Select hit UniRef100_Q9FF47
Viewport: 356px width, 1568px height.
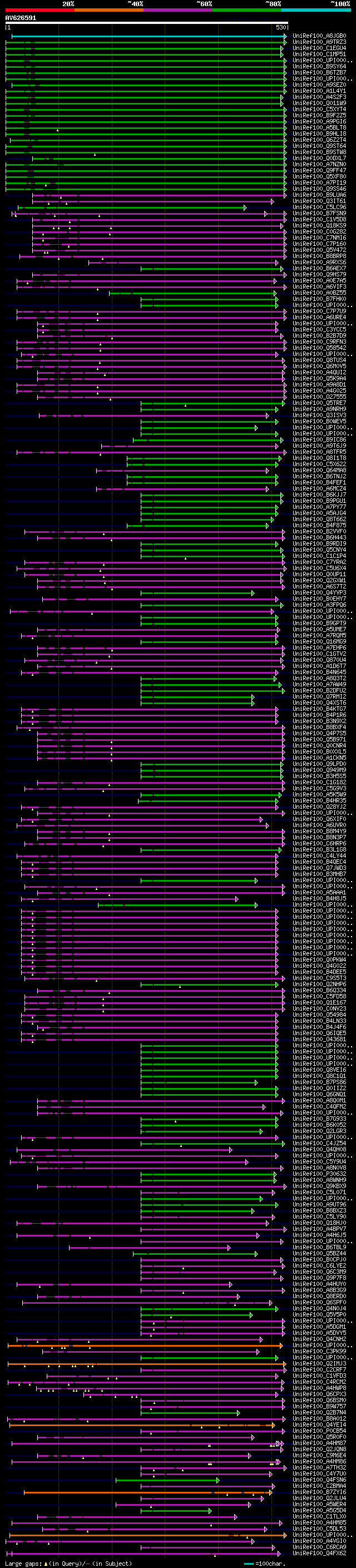[319, 170]
